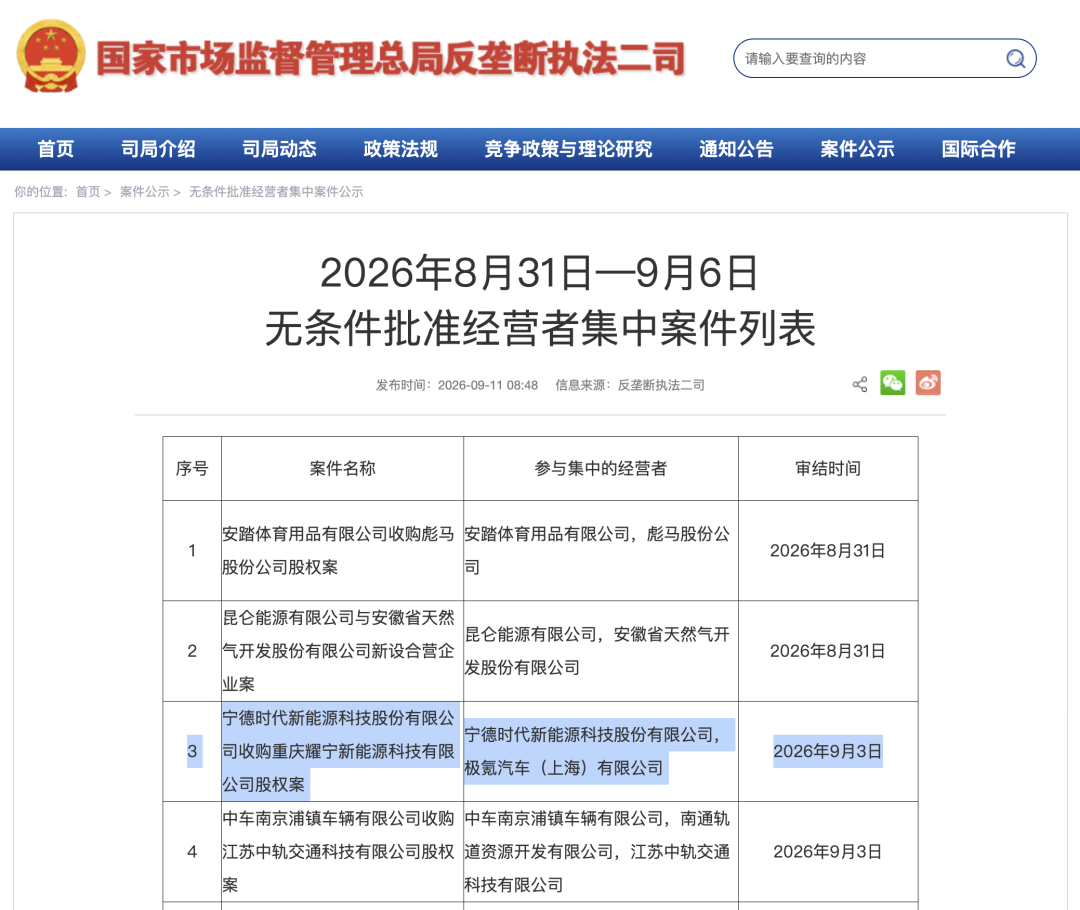This screenshot has height=910, width=1080.
Task: Click the date 2026年9月3日 in row 4
Action: [828, 851]
